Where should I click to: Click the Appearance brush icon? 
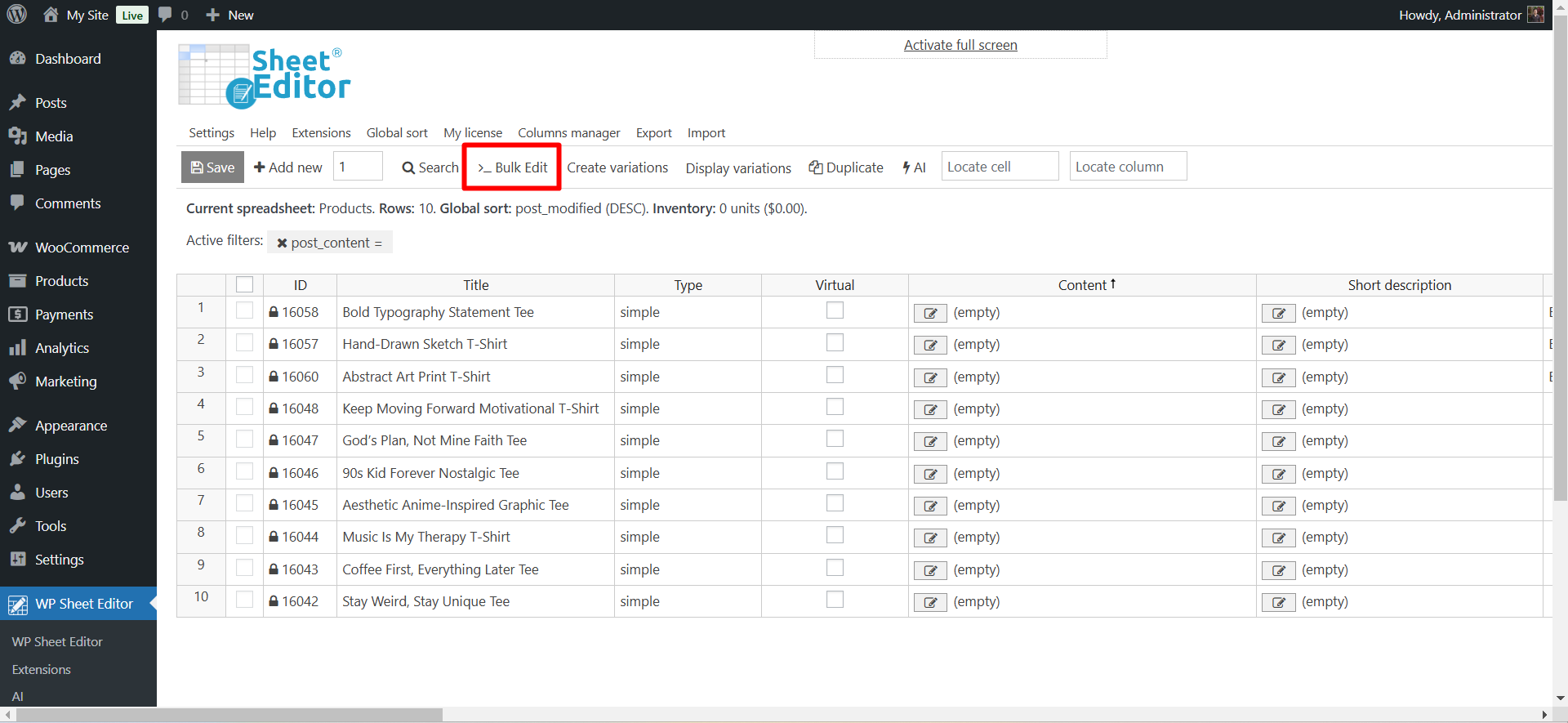click(17, 426)
